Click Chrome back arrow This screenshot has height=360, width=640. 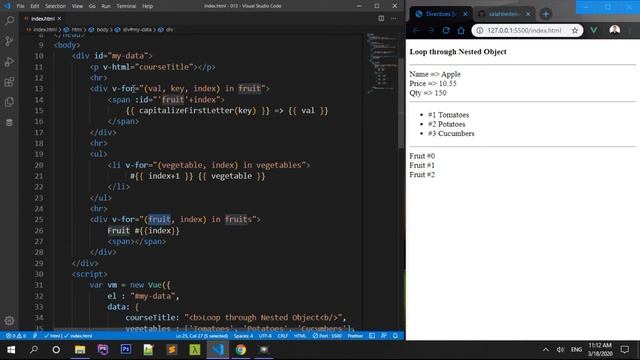(416, 30)
